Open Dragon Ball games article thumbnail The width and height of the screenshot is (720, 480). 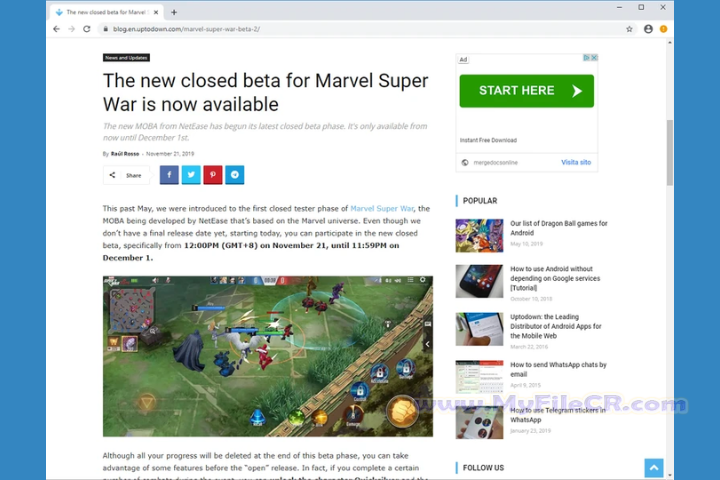point(479,236)
